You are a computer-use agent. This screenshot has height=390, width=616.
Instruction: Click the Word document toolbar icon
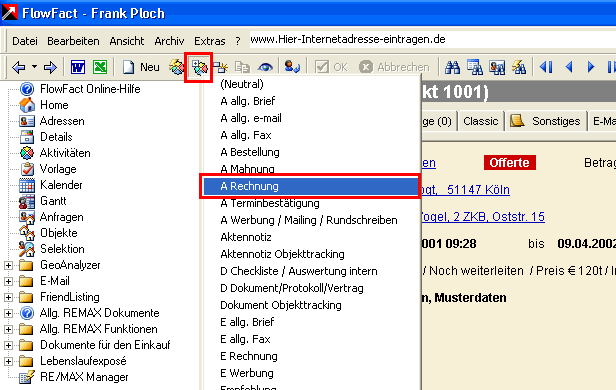pos(78,67)
